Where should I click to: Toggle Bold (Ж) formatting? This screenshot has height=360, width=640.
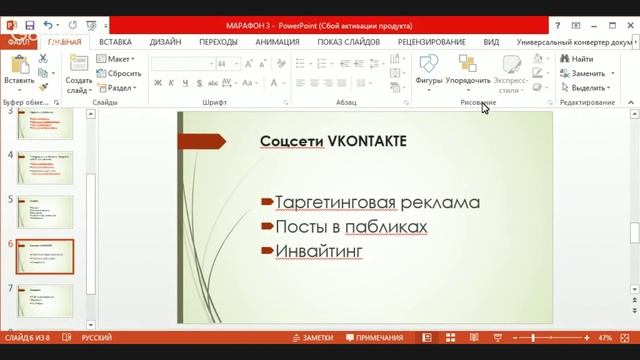158,83
